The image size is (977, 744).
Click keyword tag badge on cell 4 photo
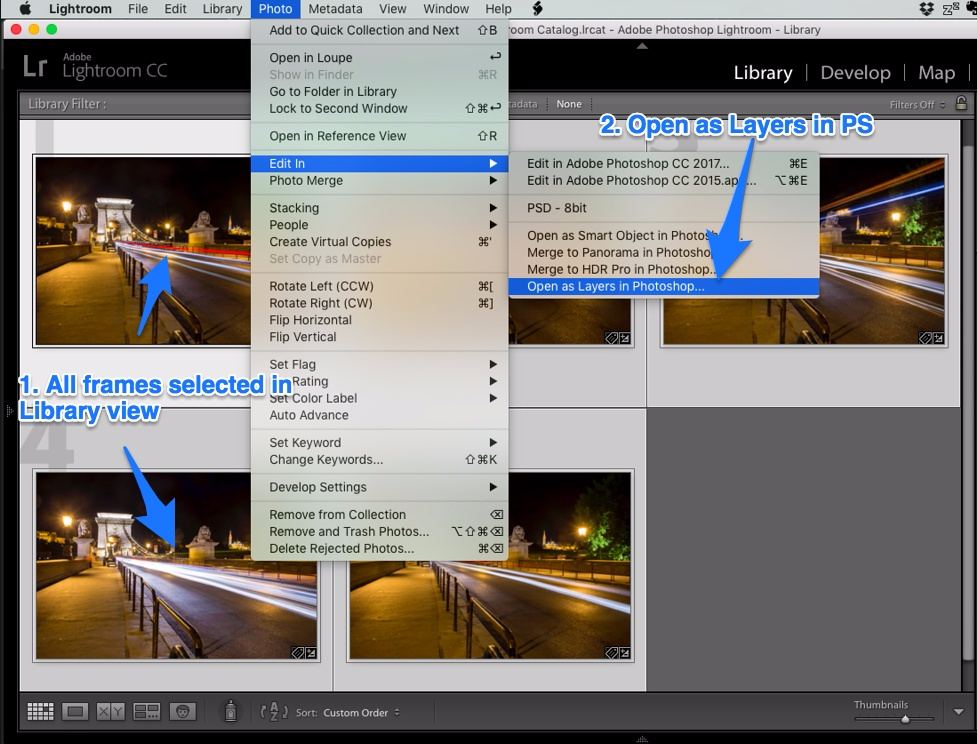point(298,652)
